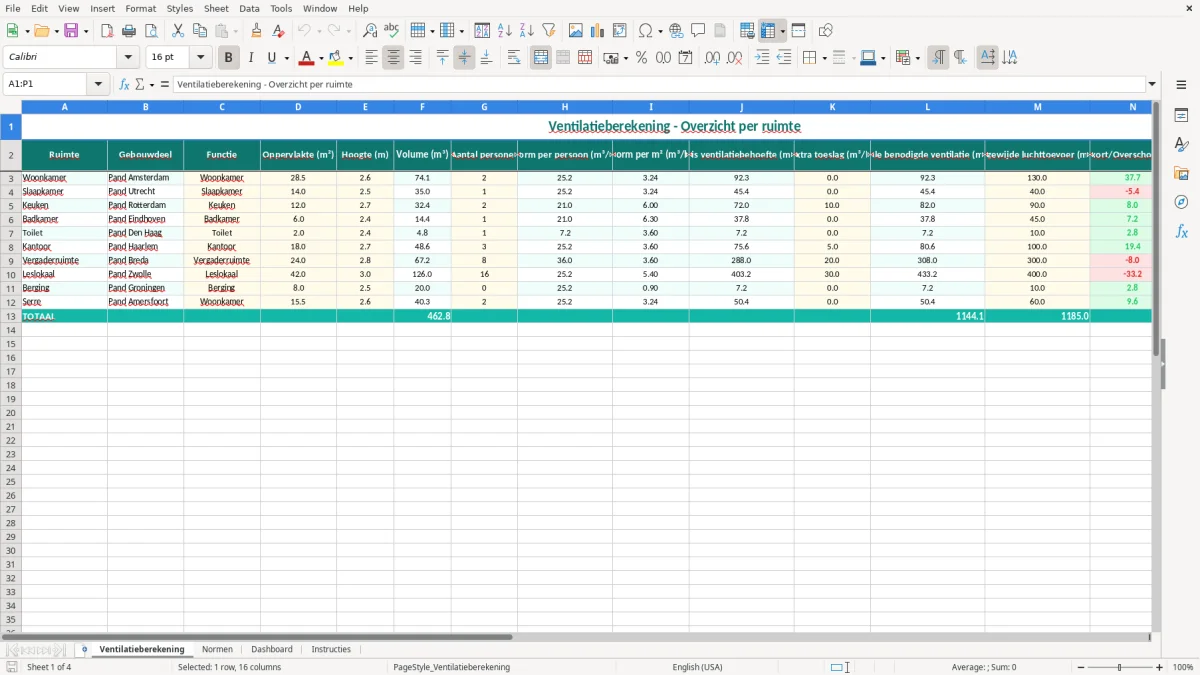Click the Sort Ascending icon

[x=505, y=31]
